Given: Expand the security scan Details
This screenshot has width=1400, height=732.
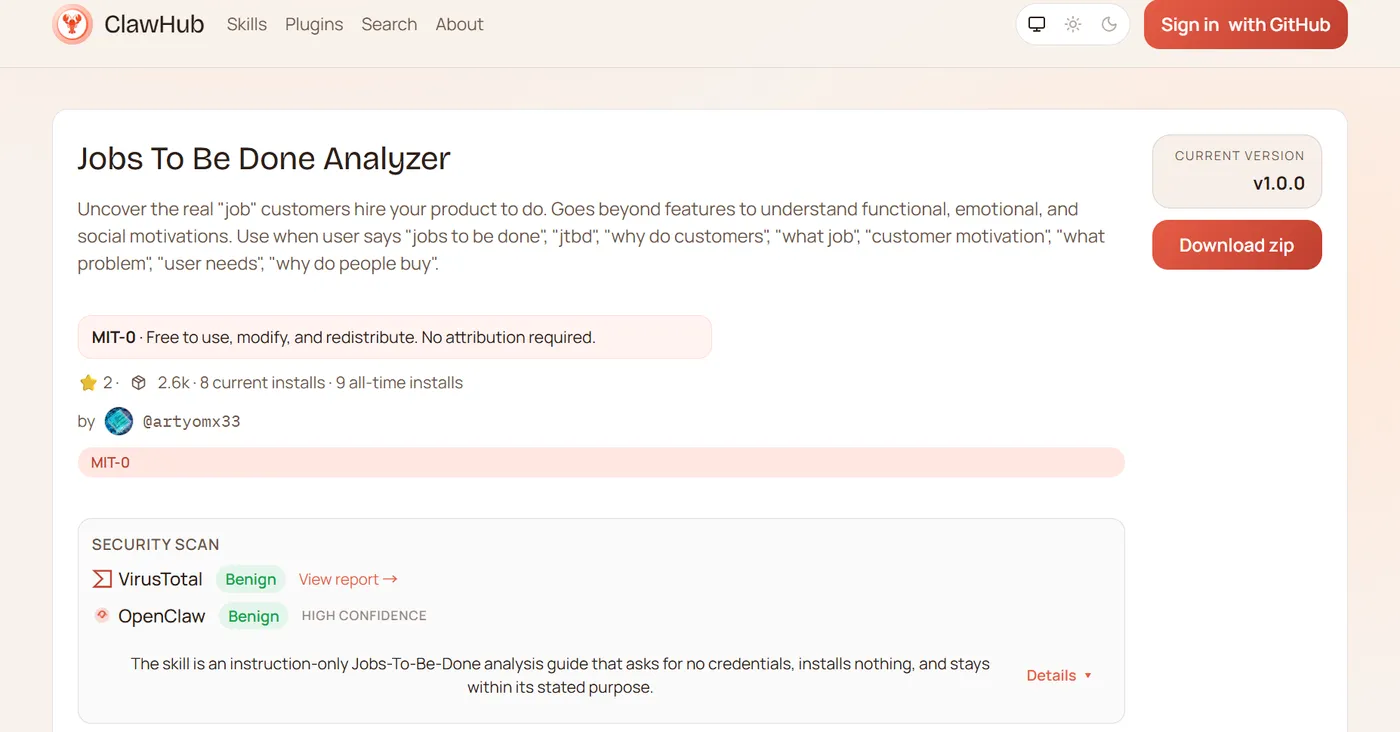Looking at the screenshot, I should (1060, 676).
